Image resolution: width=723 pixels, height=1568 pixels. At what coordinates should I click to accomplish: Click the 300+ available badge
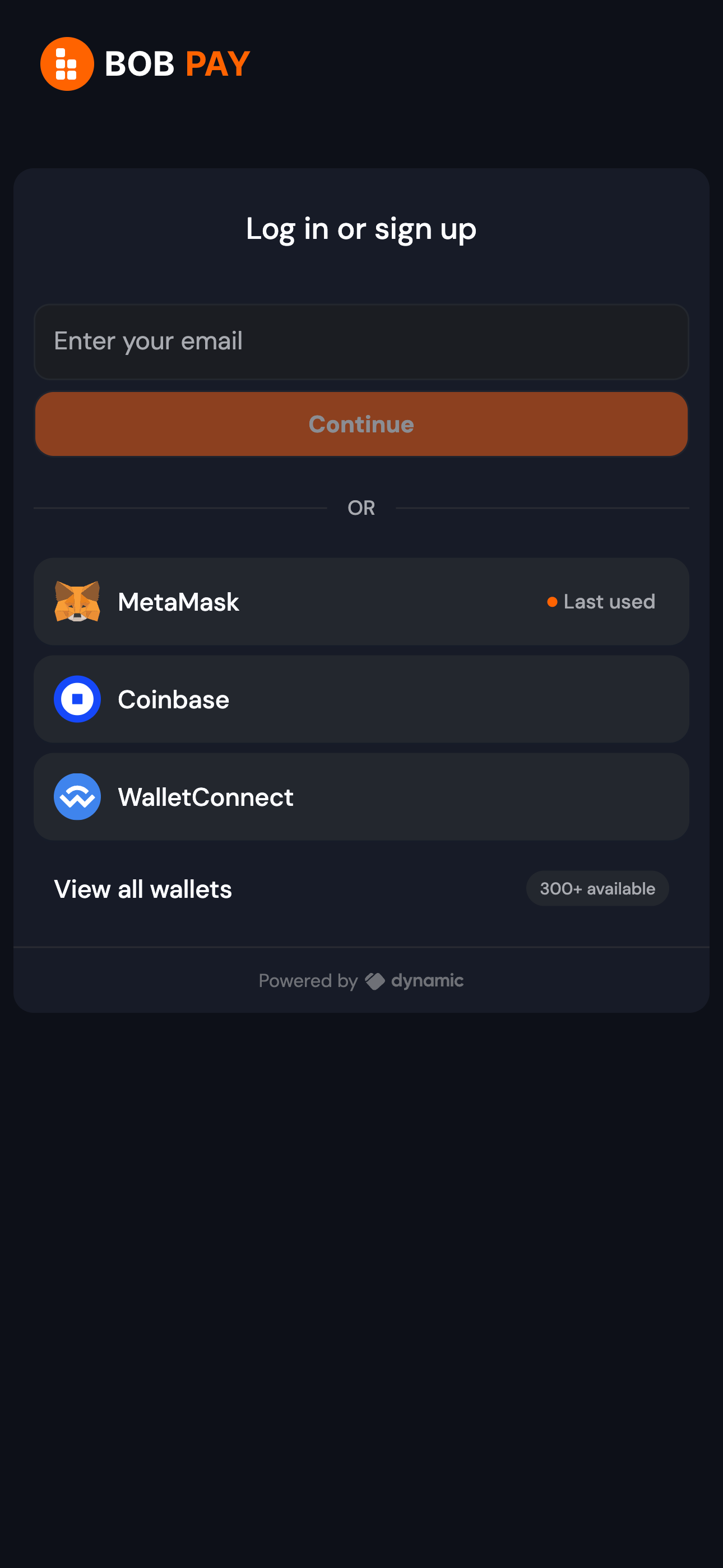[x=597, y=888]
